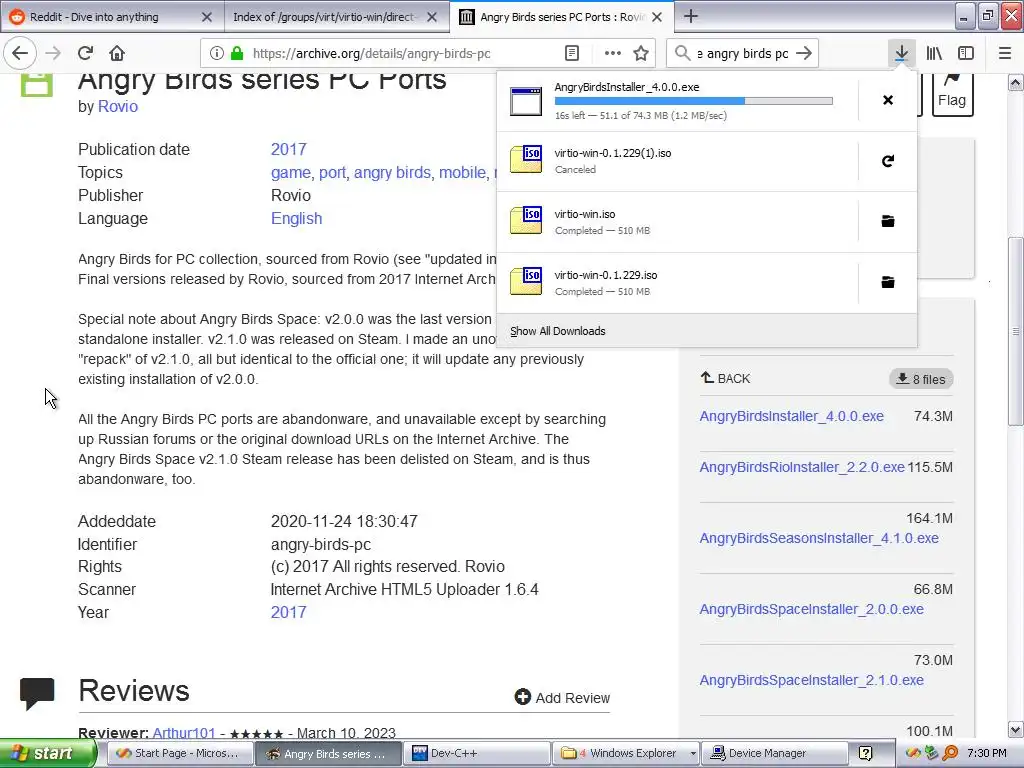The width and height of the screenshot is (1024, 768).
Task: Switch to the Index of /groups/virt tab
Action: tap(336, 17)
